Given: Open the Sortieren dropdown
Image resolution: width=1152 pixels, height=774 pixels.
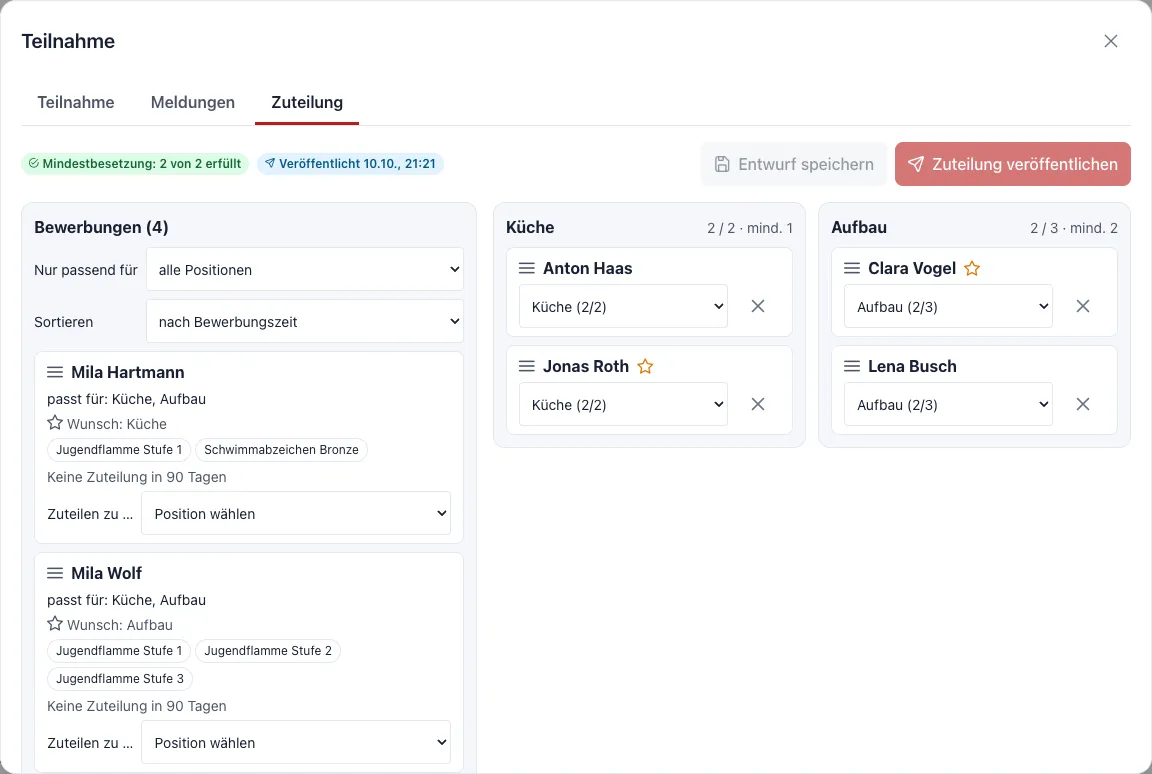Looking at the screenshot, I should (305, 322).
